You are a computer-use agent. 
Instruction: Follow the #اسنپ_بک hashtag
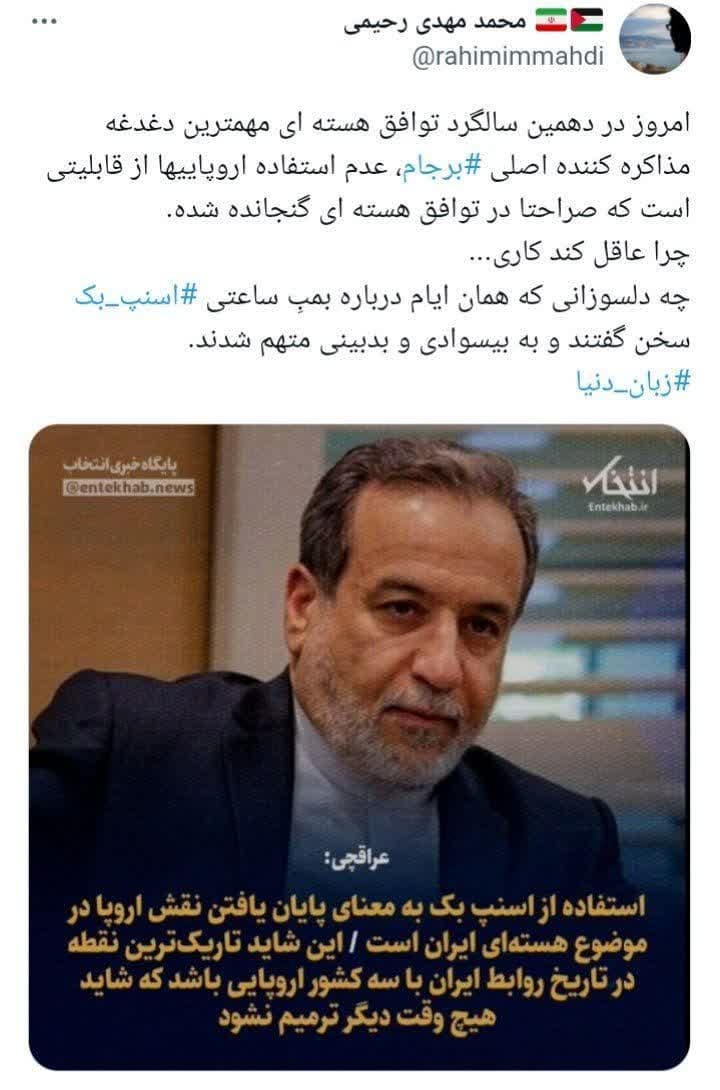136,297
